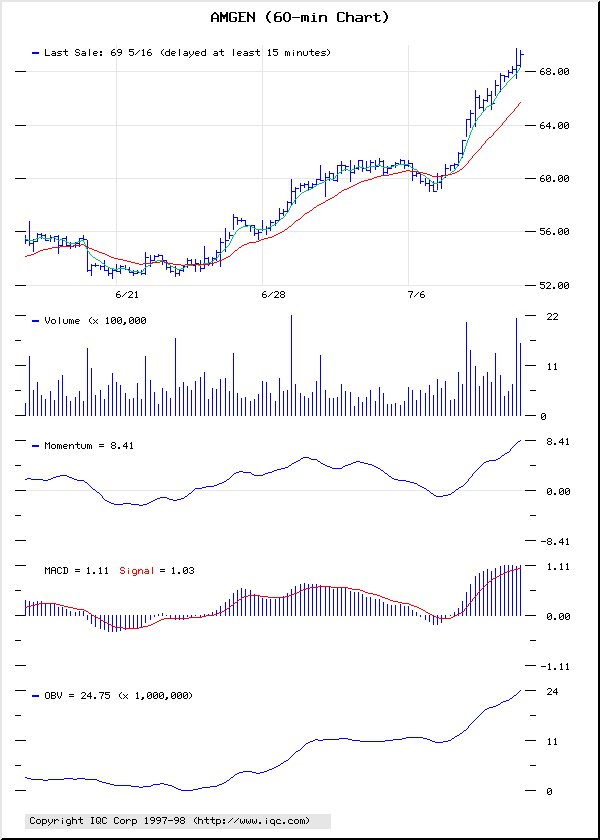Click the Momentum = 8.41 label

[89, 445]
